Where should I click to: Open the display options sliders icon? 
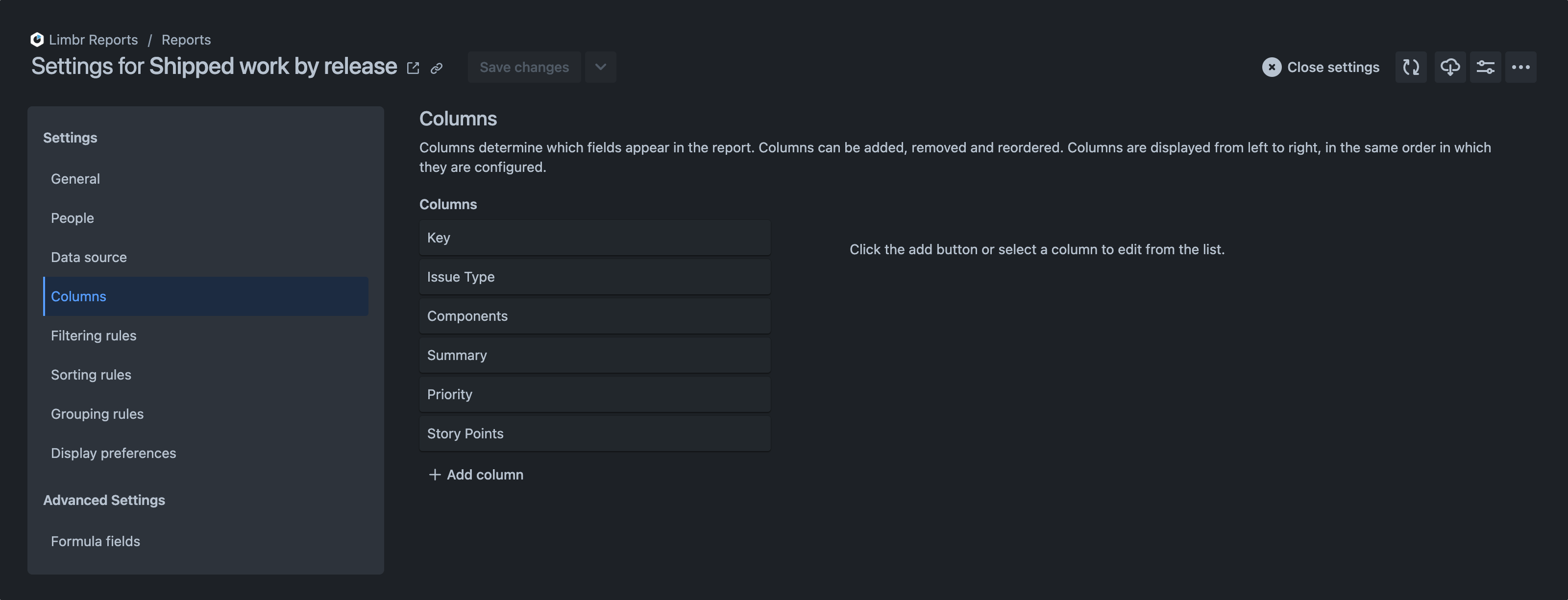(x=1486, y=67)
